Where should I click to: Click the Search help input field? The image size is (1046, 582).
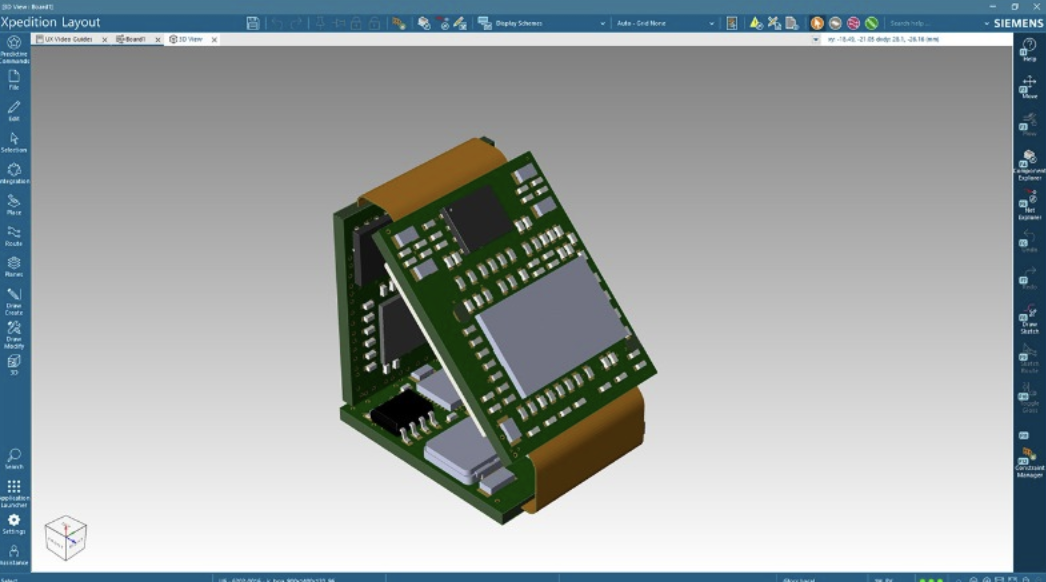coord(928,23)
